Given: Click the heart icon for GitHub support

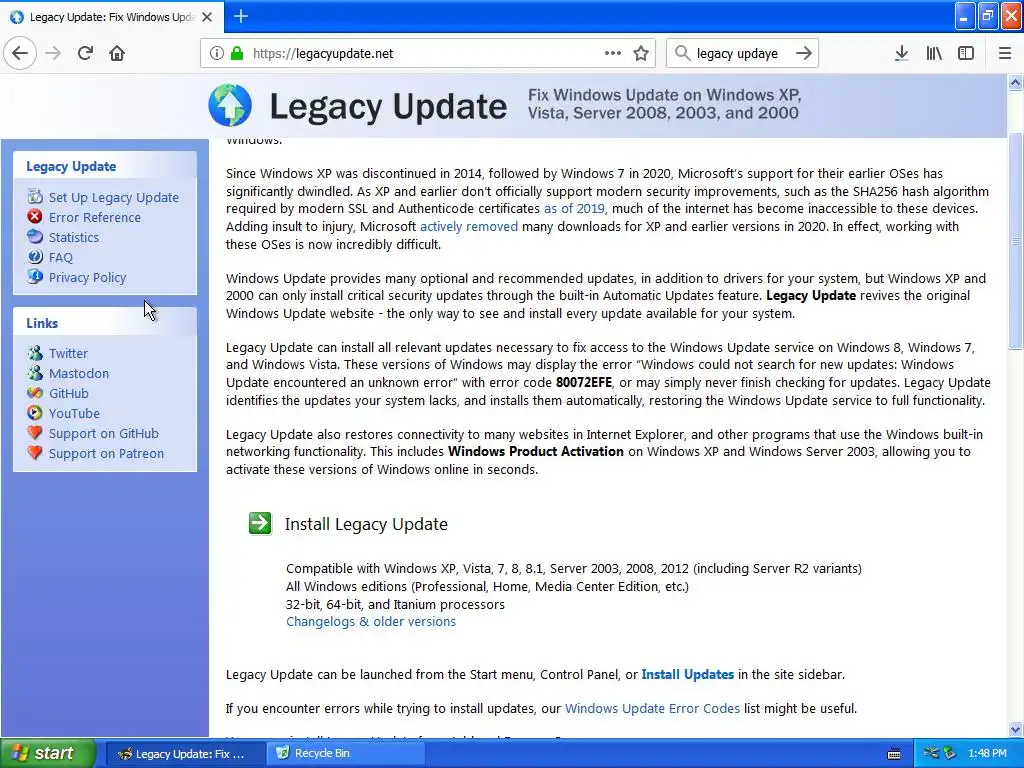Looking at the screenshot, I should point(35,433).
